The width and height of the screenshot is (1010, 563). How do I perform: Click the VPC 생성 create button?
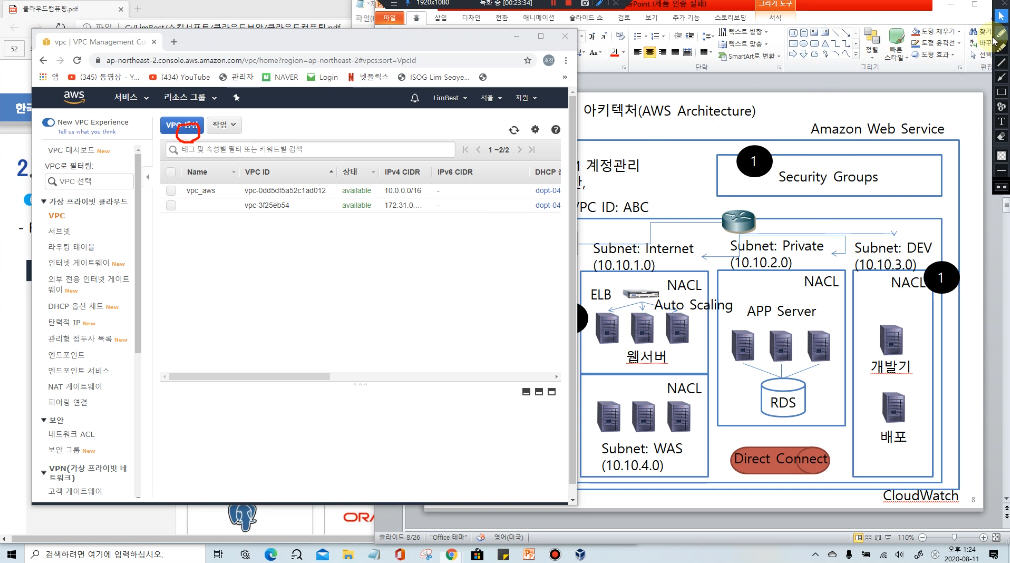click(x=182, y=125)
